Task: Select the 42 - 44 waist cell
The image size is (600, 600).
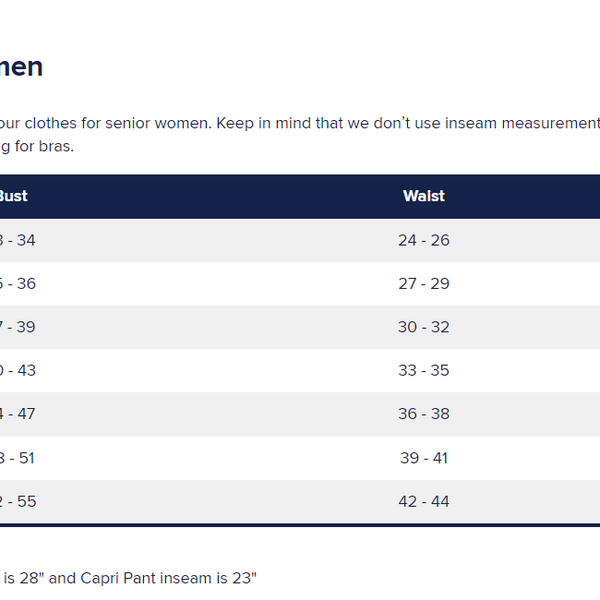Action: click(423, 501)
